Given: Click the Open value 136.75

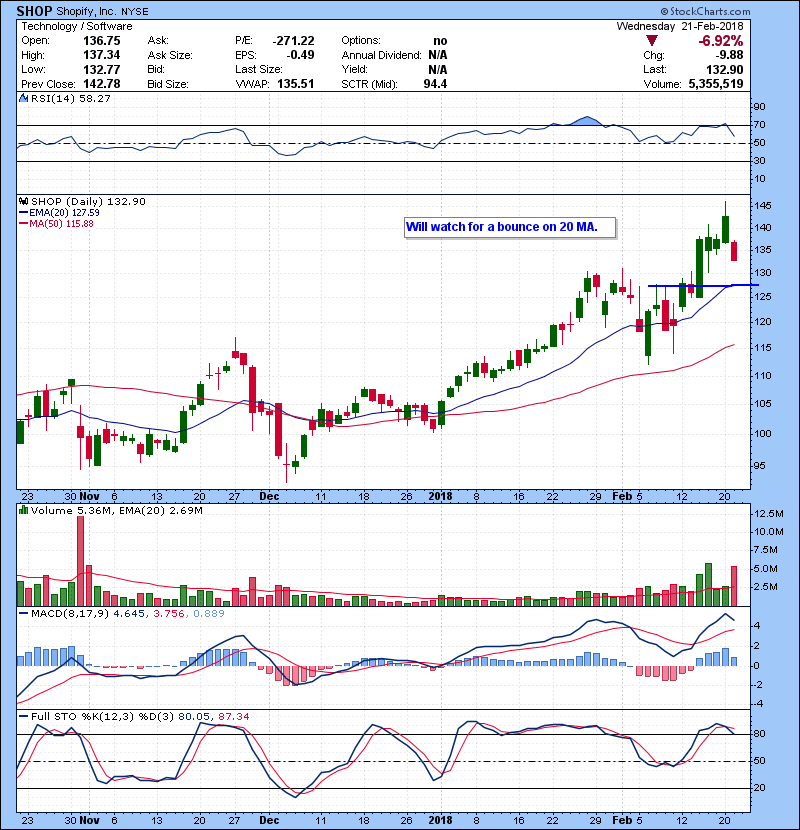Looking at the screenshot, I should click(x=102, y=41).
